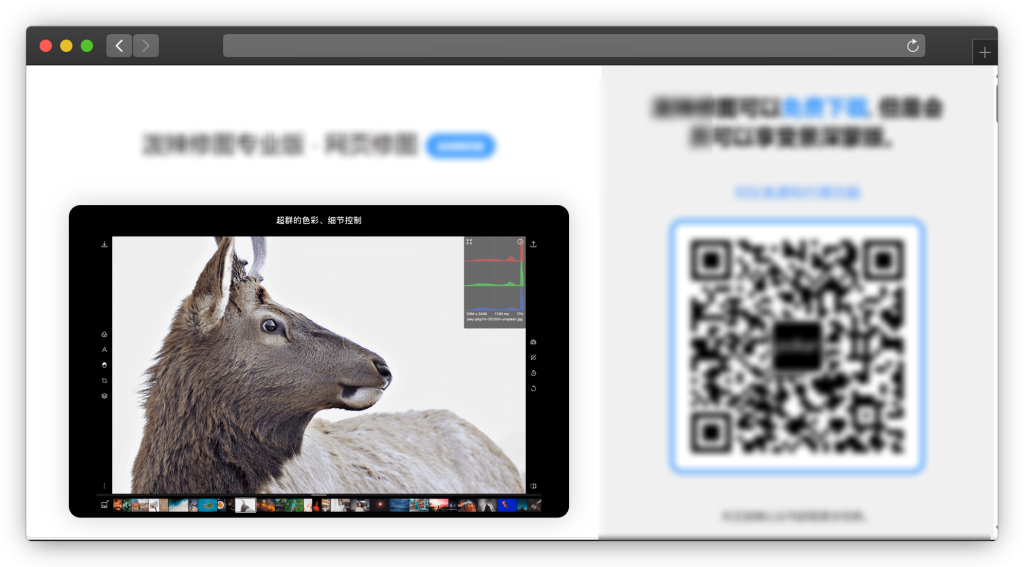Select the color circles tool in left toolbar
This screenshot has width=1024, height=567.
104,334
